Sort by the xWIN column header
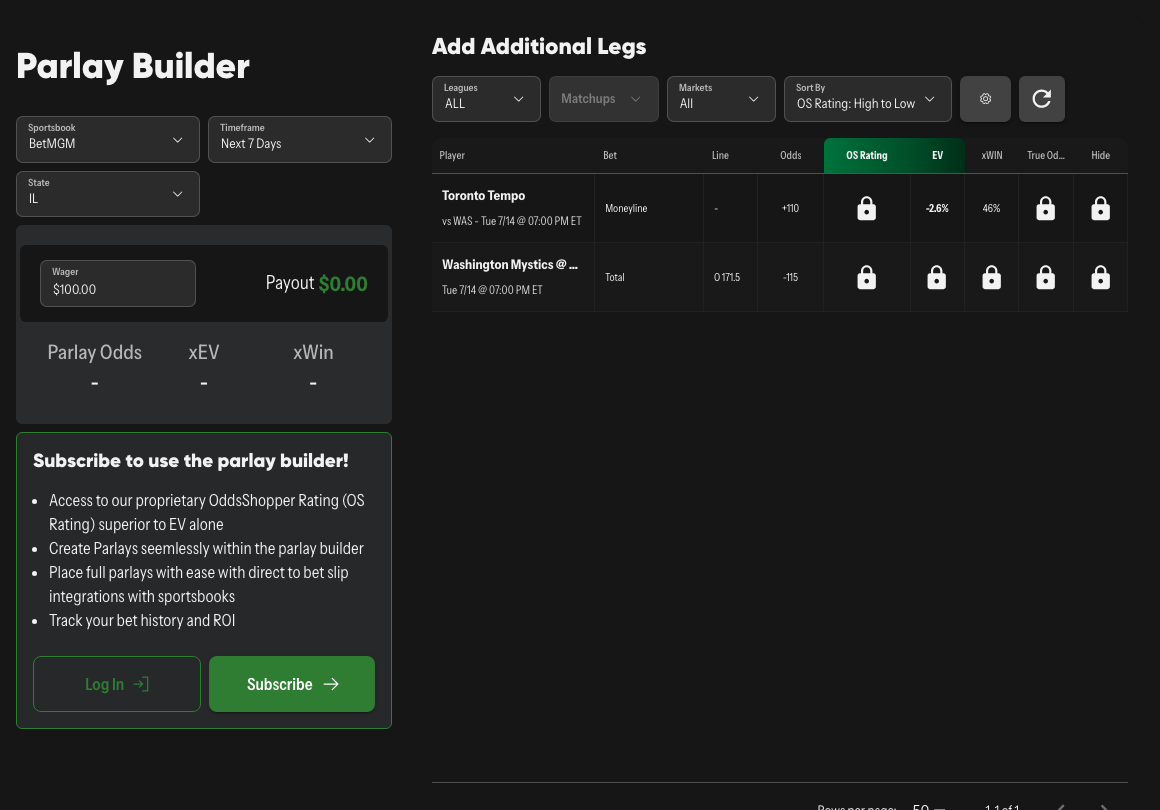This screenshot has width=1160, height=810. 991,155
